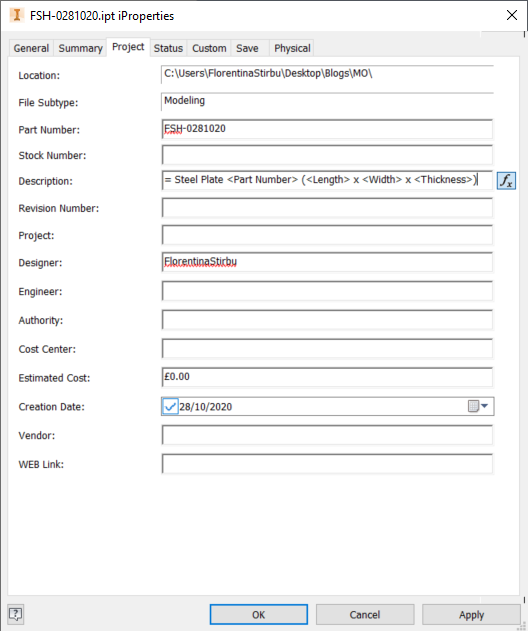This screenshot has width=528, height=631.
Task: Focus the Cost Center field
Action: (327, 348)
